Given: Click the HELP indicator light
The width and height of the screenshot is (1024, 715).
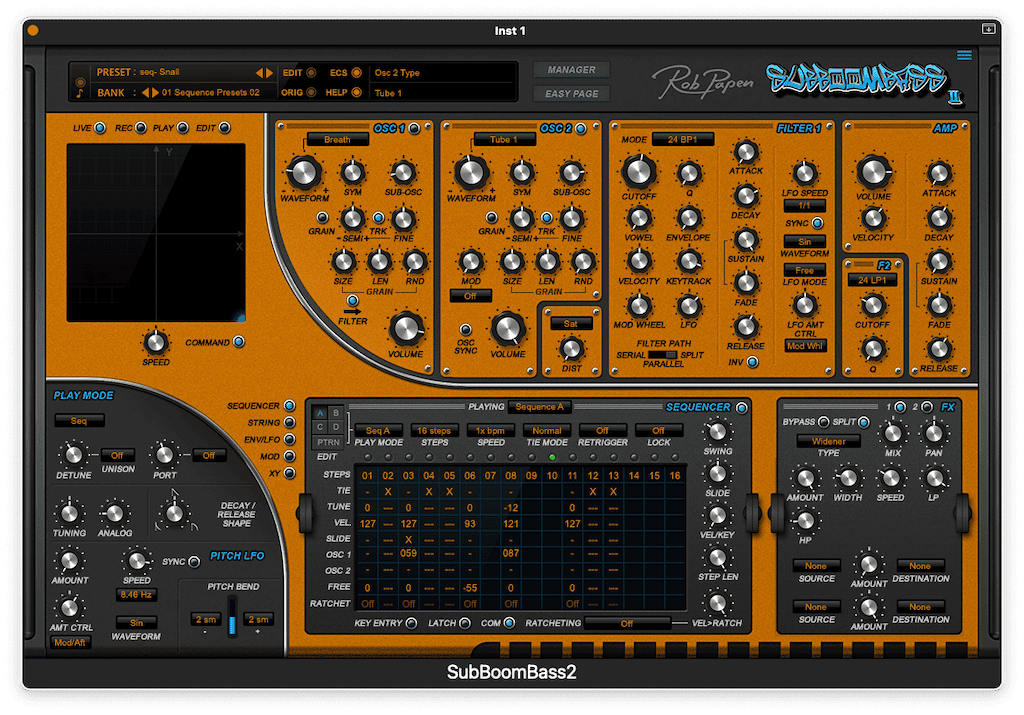Looking at the screenshot, I should coord(357,92).
